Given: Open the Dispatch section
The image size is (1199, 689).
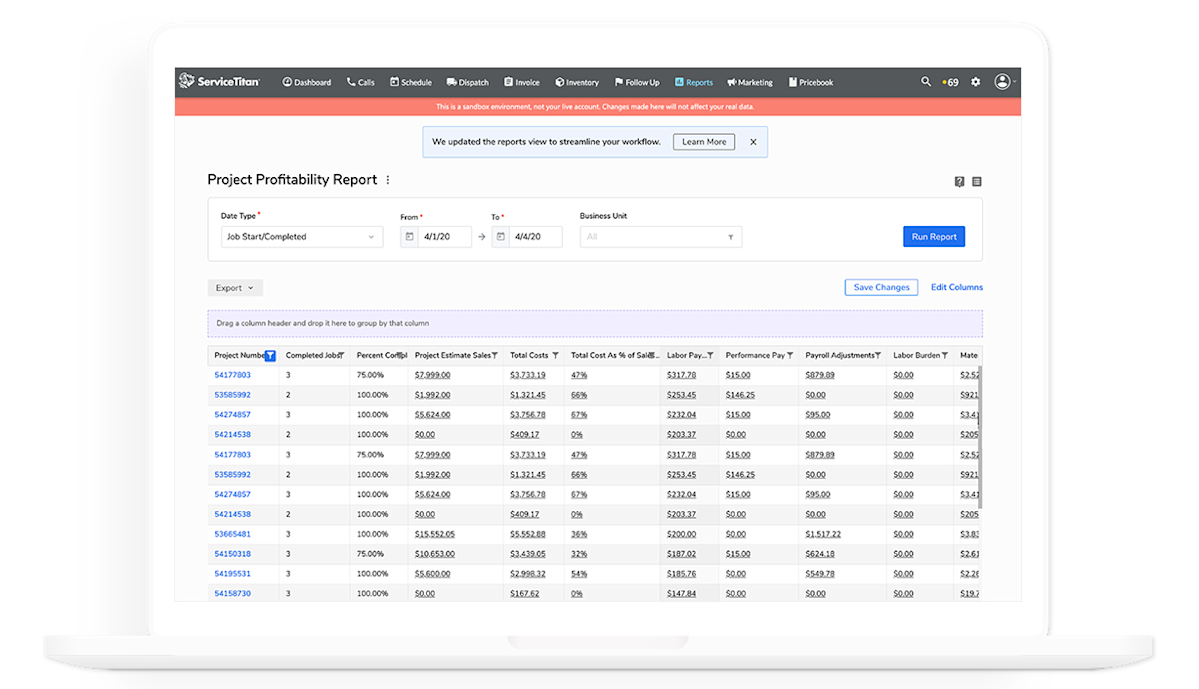Looking at the screenshot, I should coord(467,82).
